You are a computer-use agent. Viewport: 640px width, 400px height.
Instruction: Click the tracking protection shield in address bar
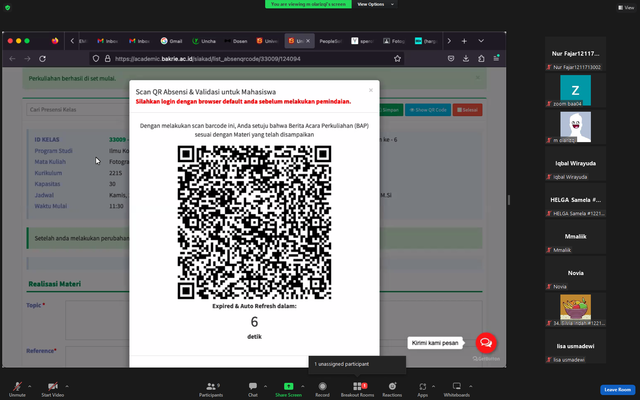click(96, 59)
